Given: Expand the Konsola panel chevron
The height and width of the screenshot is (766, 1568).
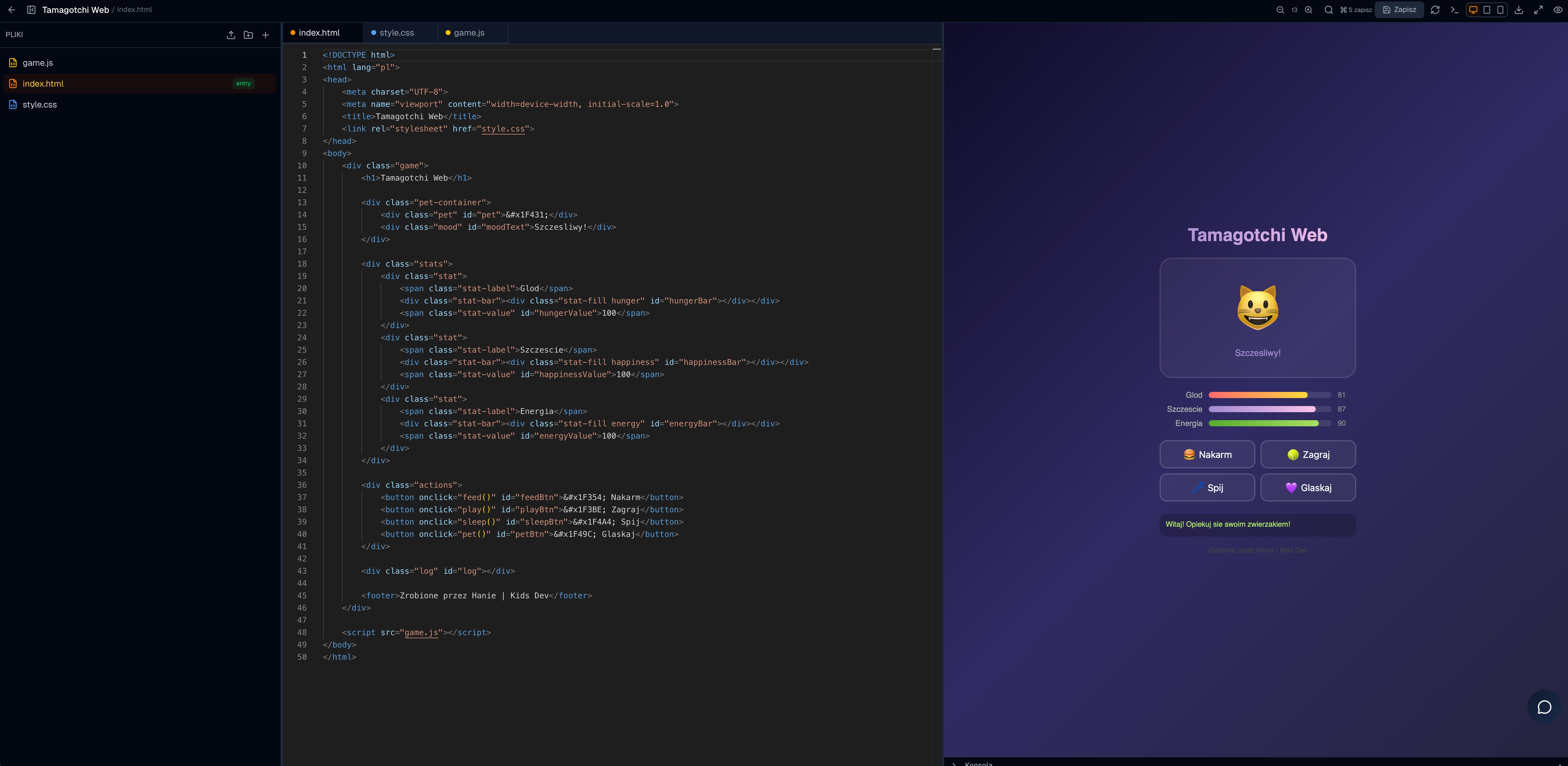Looking at the screenshot, I should [955, 763].
